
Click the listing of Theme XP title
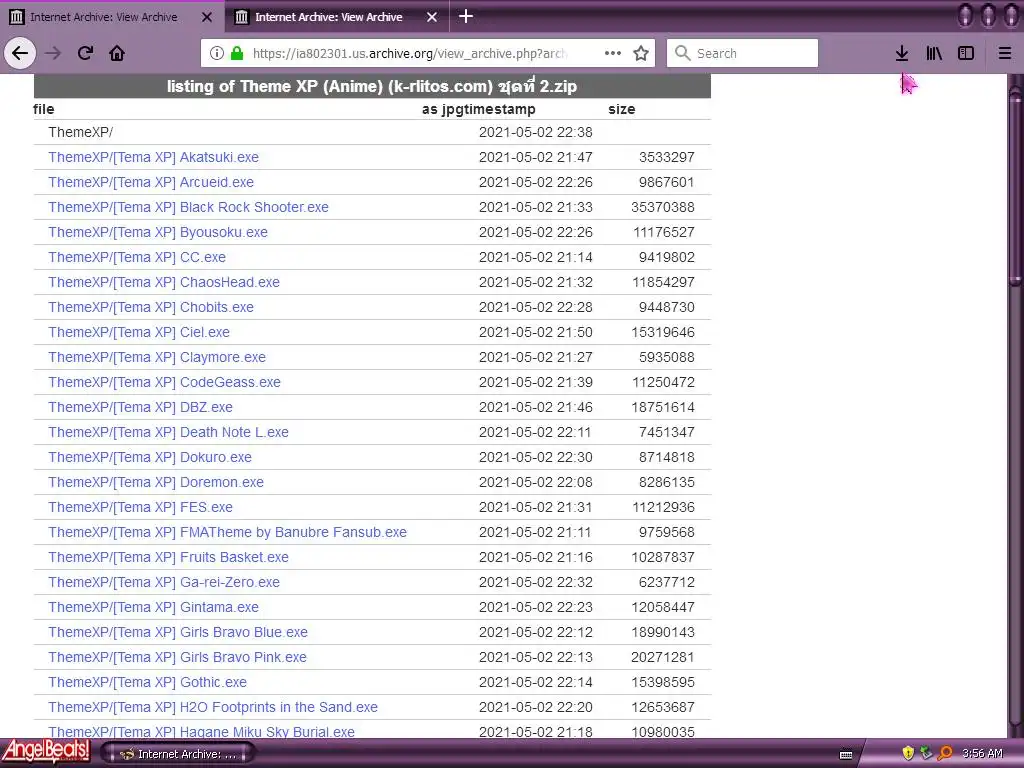pyautogui.click(x=372, y=86)
